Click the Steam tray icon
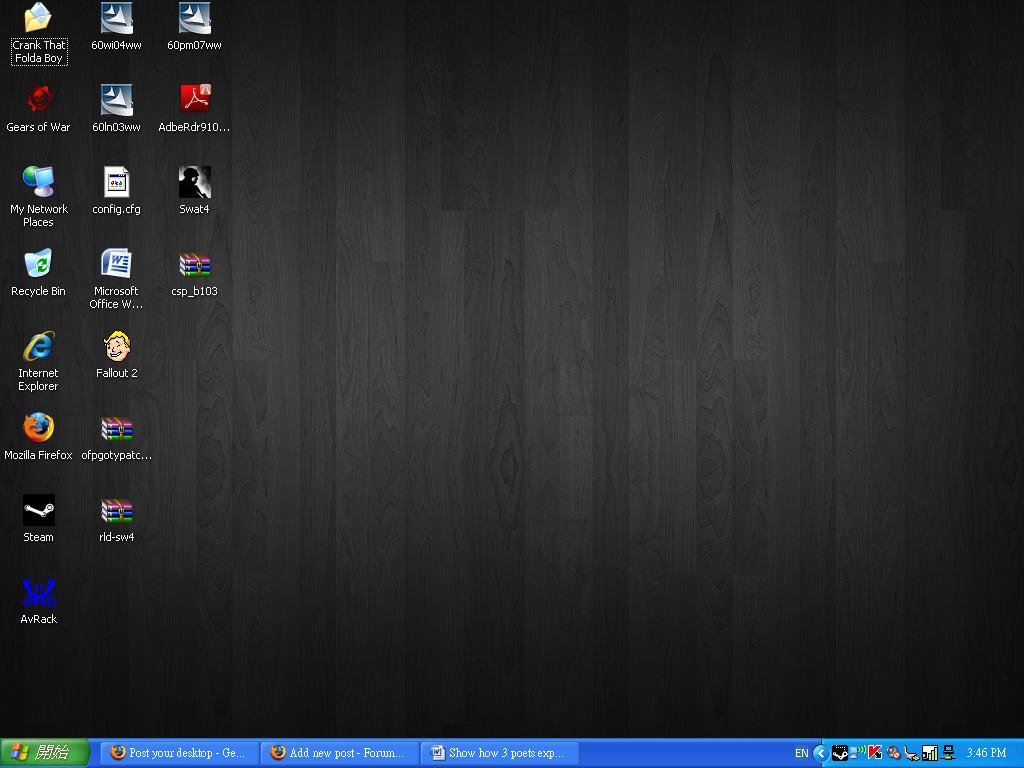Viewport: 1024px width, 768px height. pos(839,753)
